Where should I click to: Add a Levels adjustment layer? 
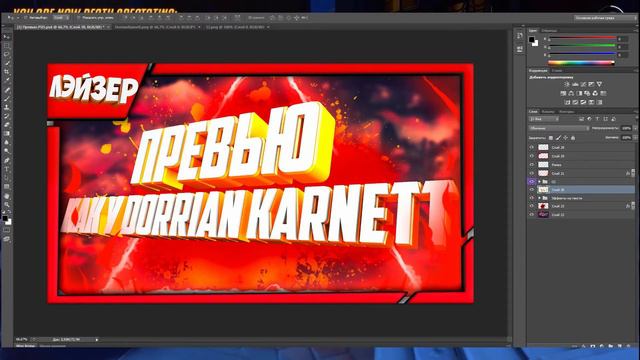pos(575,84)
